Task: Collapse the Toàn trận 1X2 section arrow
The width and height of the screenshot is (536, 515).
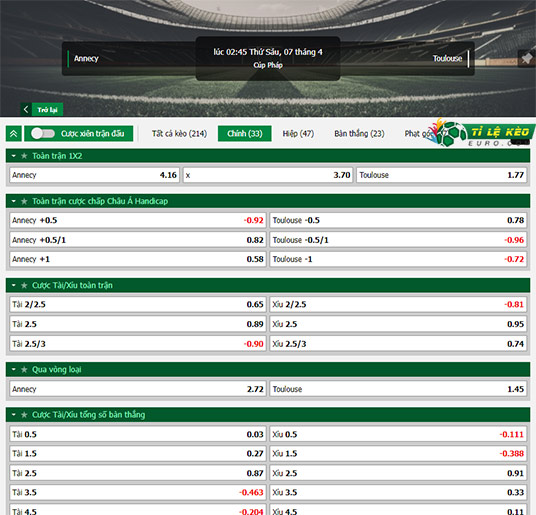Action: [14, 156]
